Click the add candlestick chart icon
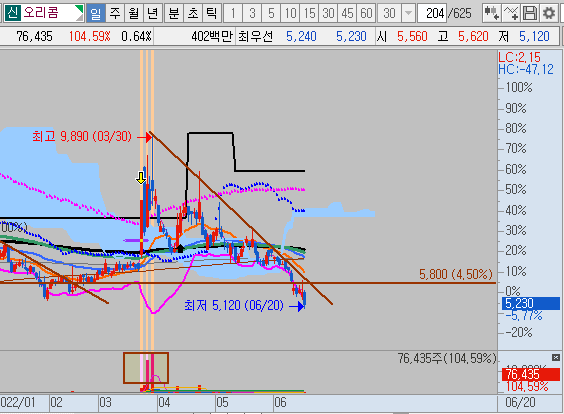This screenshot has height=414, width=564. point(491,13)
